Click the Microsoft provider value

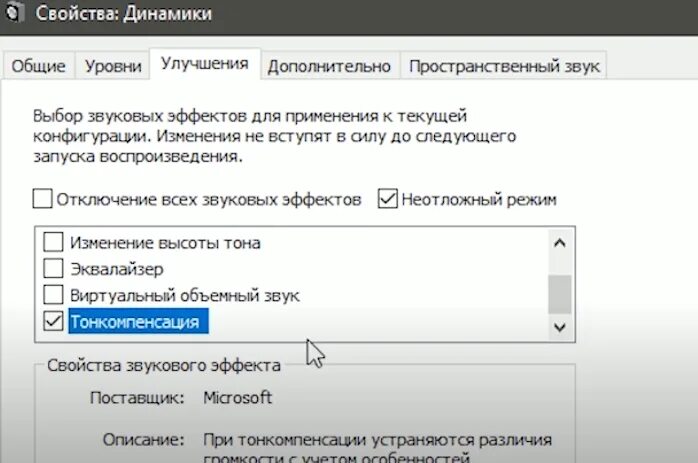[x=237, y=397]
